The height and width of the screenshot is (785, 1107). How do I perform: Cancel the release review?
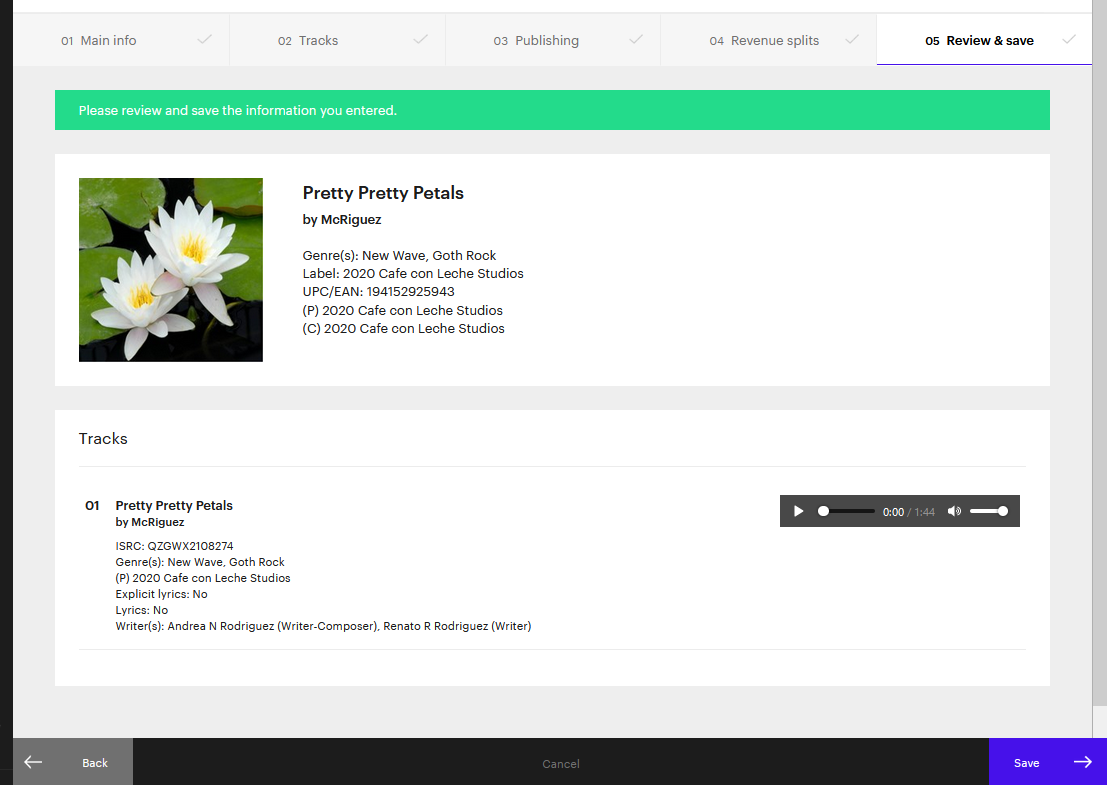click(561, 764)
